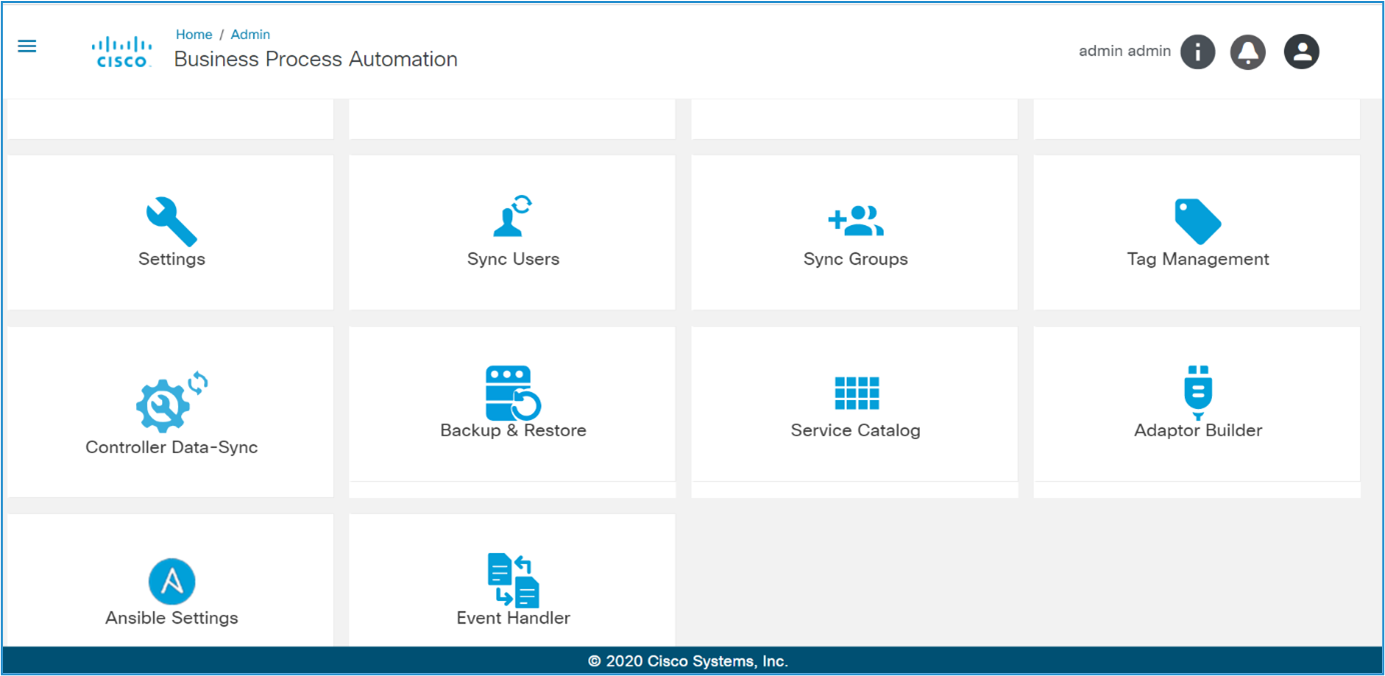Open the Ansible Settings label
The width and height of the screenshot is (1385, 676).
coord(172,618)
